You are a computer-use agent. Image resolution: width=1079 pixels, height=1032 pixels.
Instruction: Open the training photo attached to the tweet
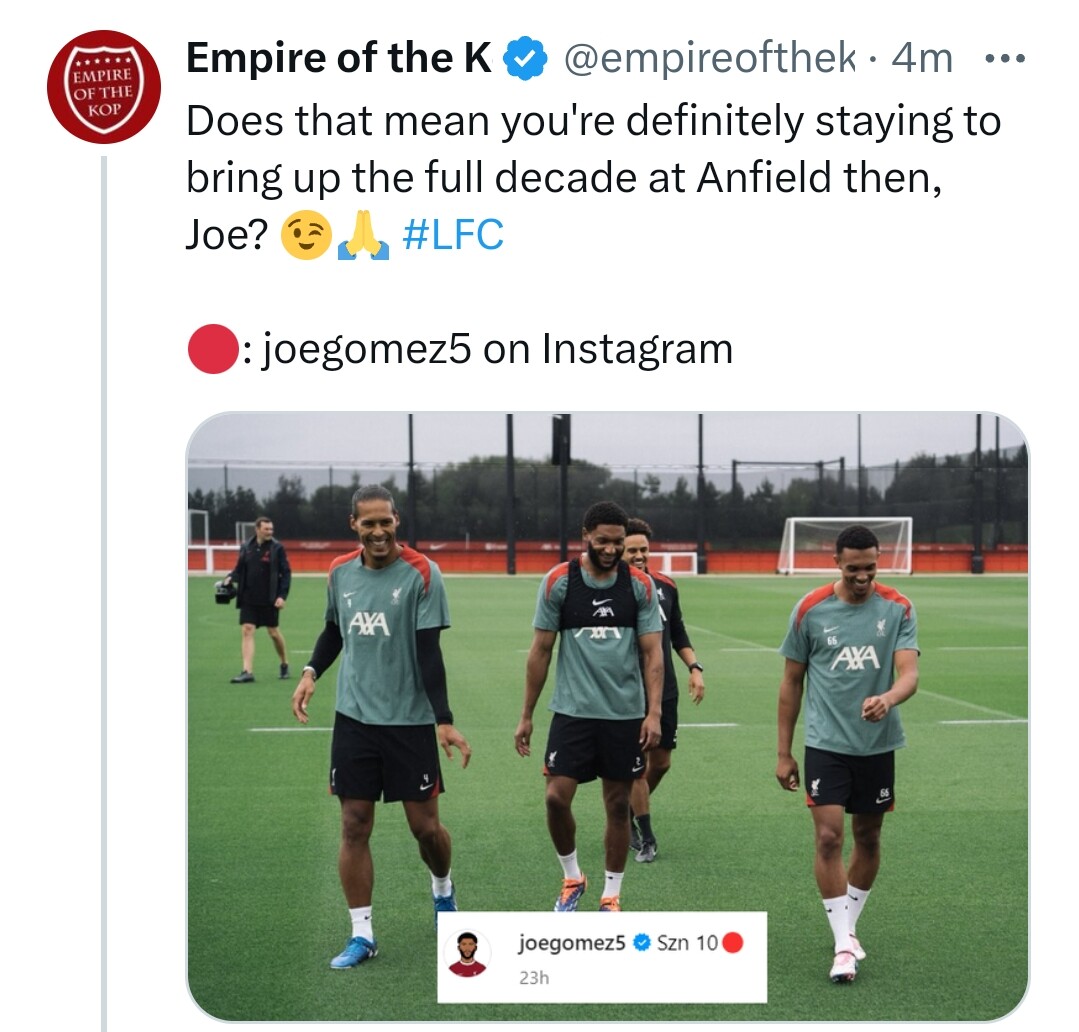[607, 660]
